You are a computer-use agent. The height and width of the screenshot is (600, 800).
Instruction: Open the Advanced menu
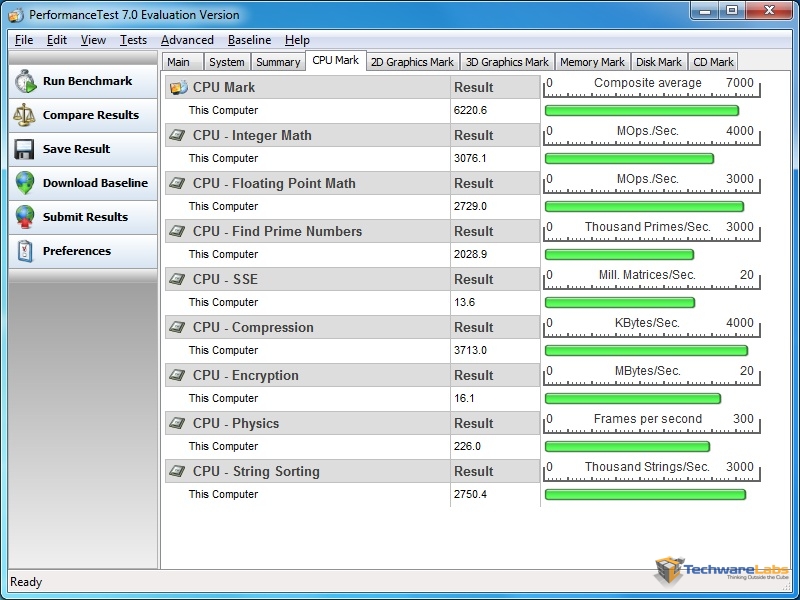click(187, 40)
